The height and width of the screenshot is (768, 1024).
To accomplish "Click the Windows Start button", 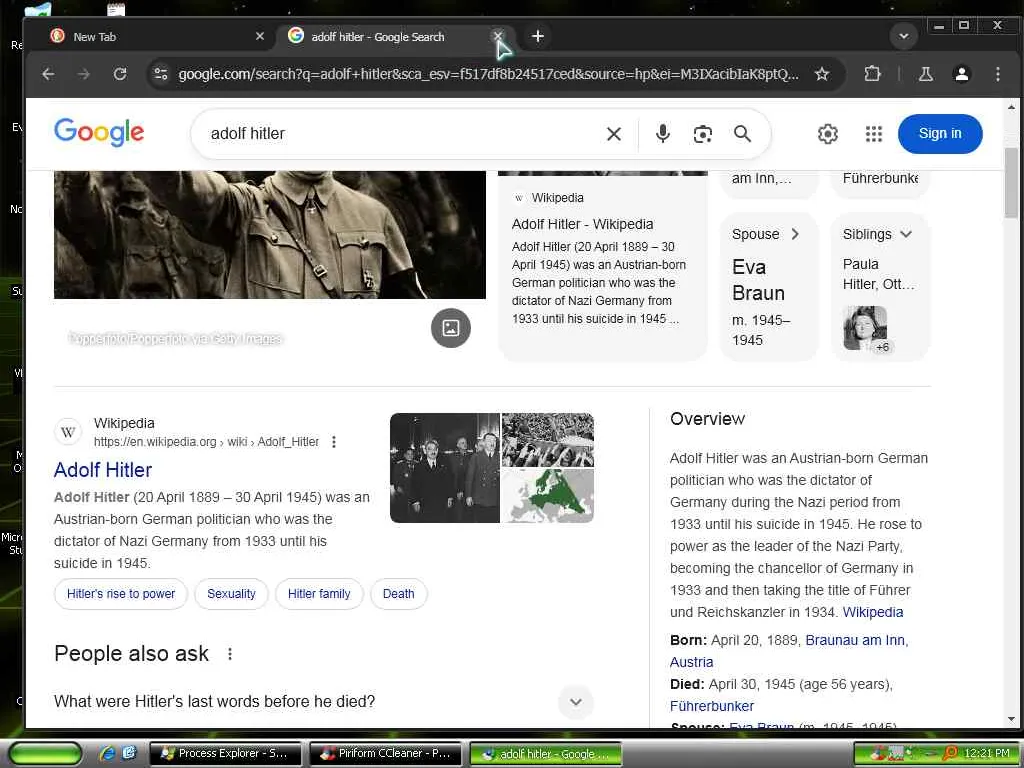I will tap(45, 754).
